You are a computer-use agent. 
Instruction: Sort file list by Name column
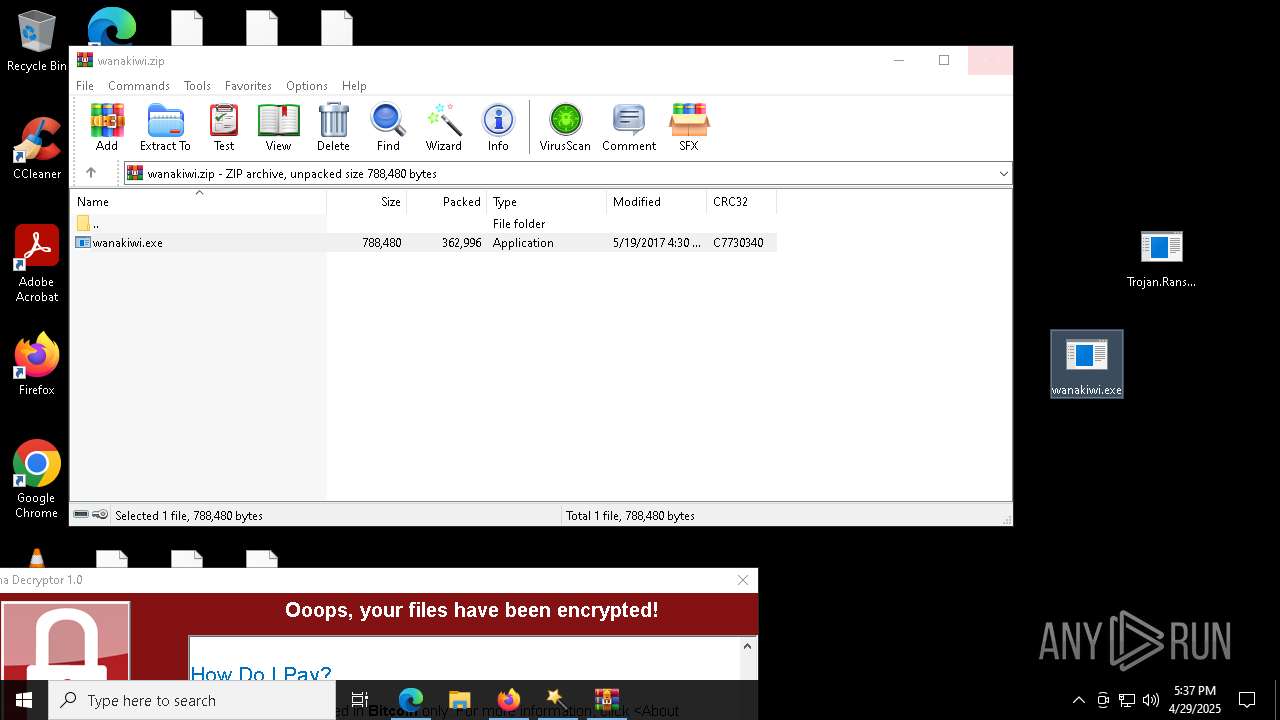(x=198, y=202)
